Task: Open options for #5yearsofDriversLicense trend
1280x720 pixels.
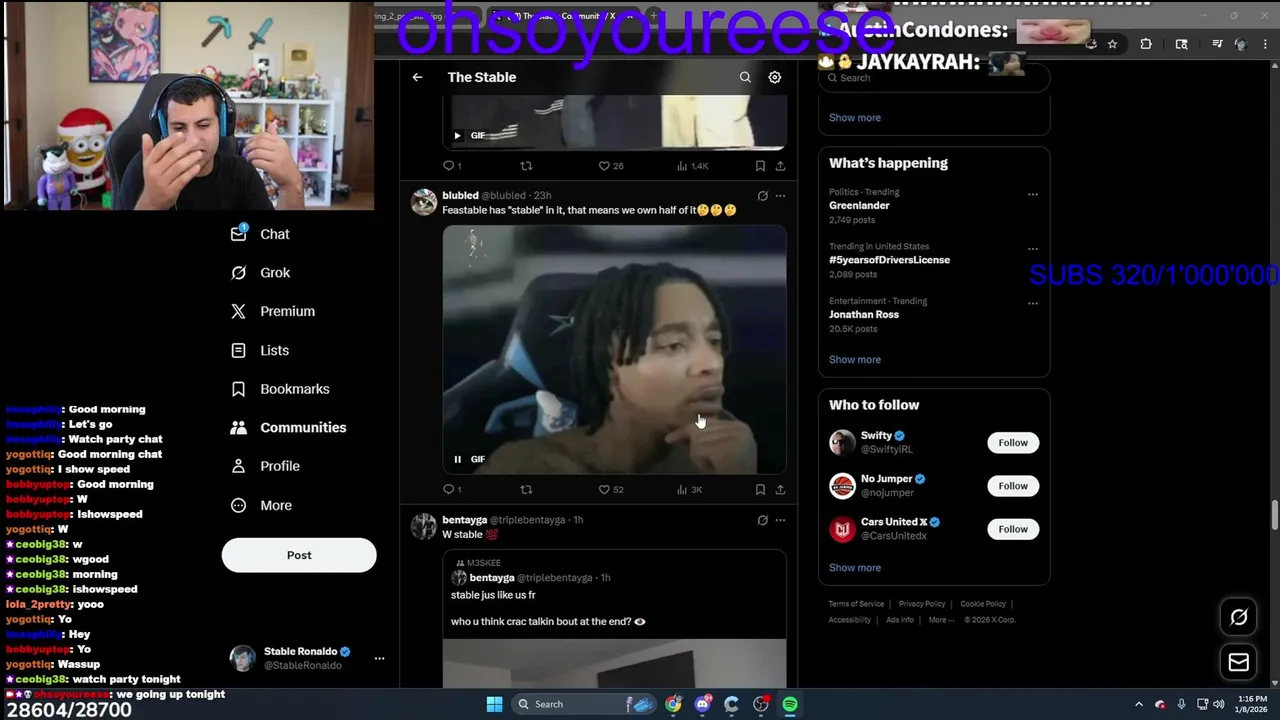Action: click(x=1033, y=249)
